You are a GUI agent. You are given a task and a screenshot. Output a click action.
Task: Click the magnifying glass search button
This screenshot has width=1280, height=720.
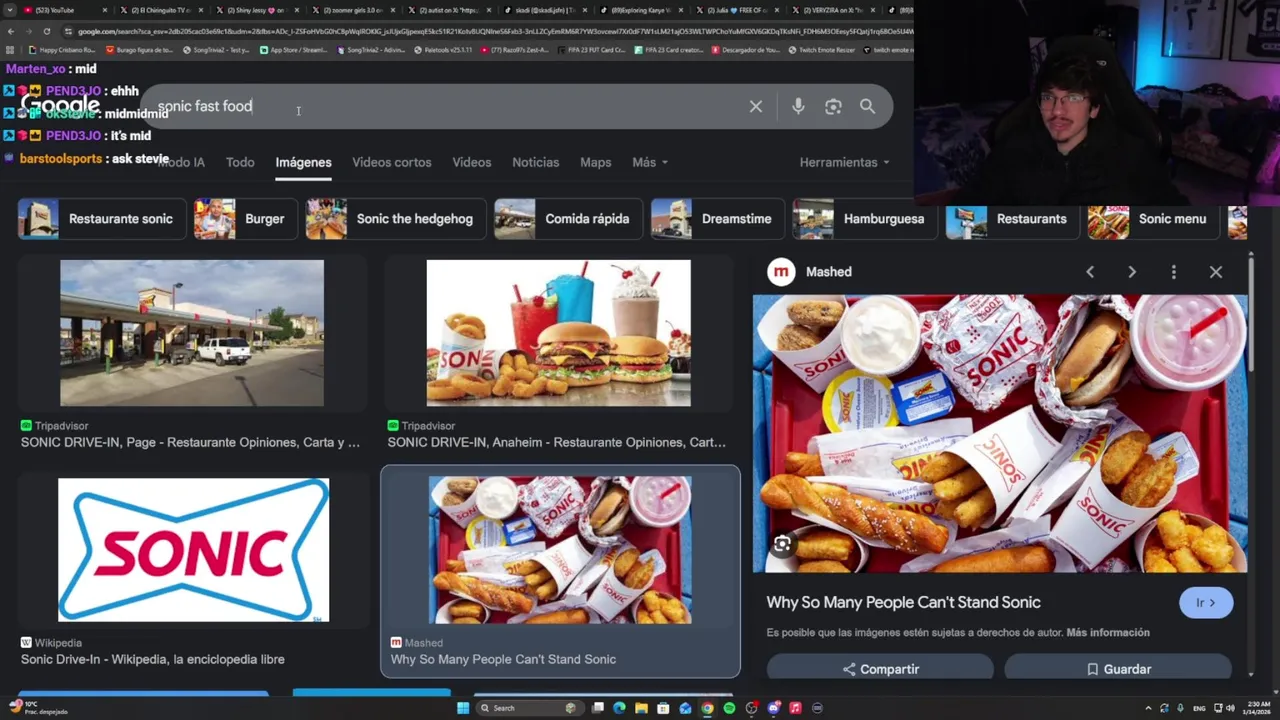click(867, 107)
